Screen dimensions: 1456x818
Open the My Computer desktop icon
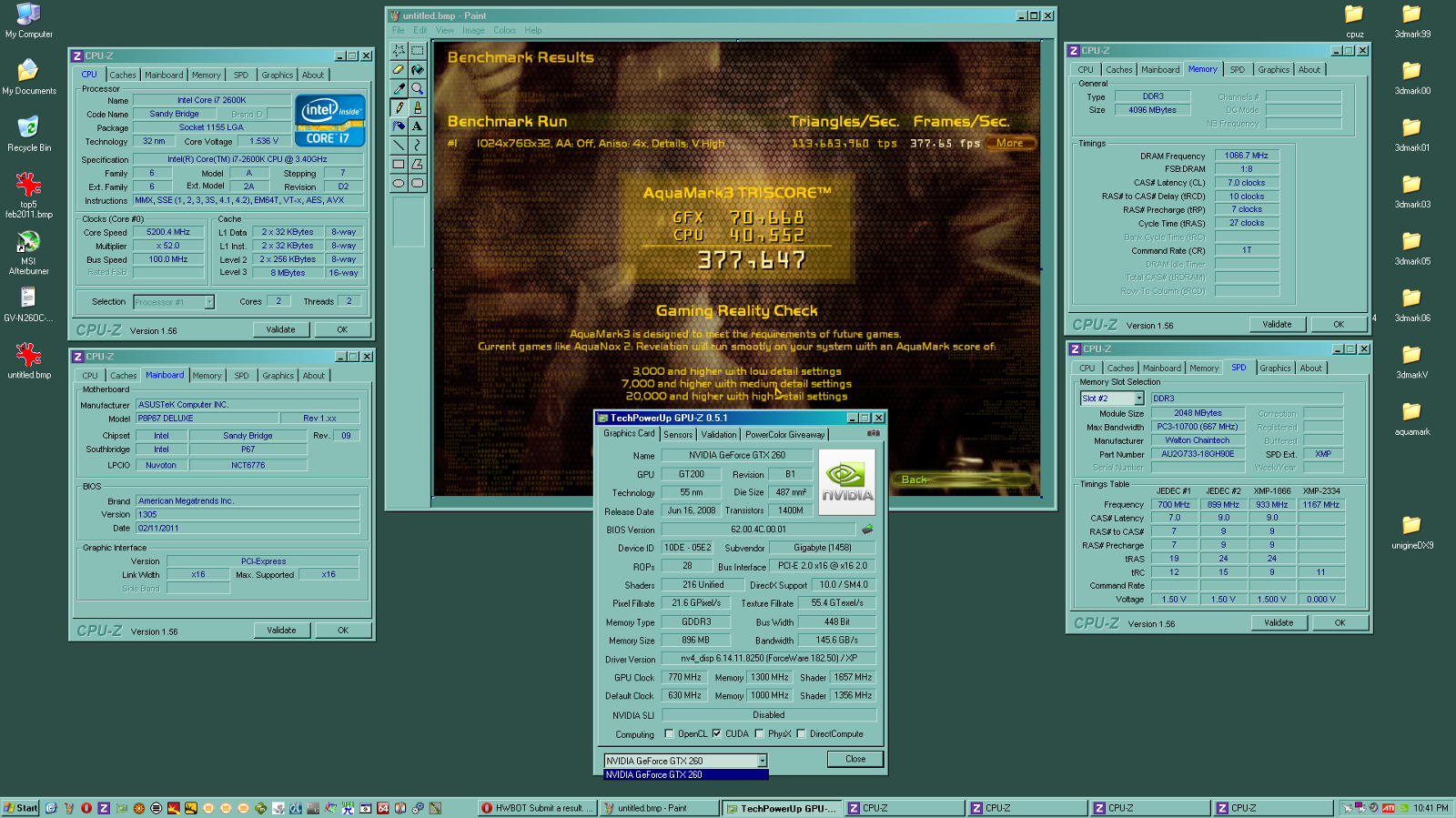(x=29, y=21)
